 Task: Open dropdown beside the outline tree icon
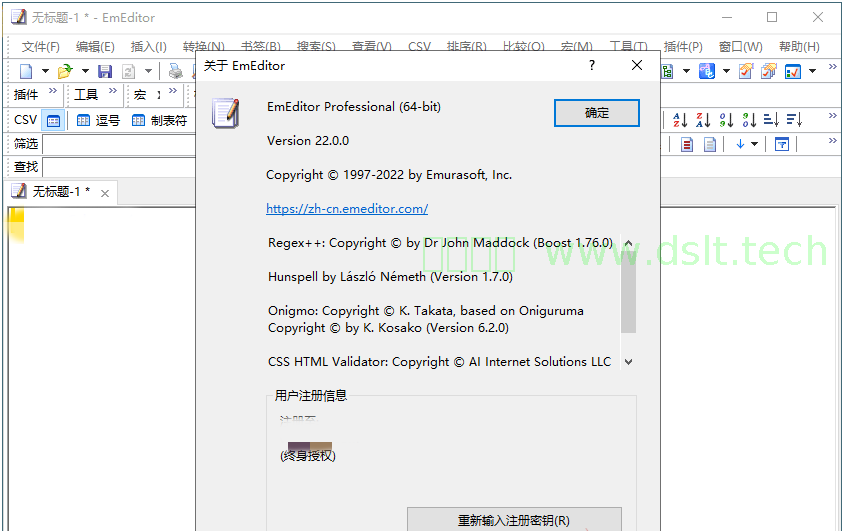pyautogui.click(x=686, y=71)
